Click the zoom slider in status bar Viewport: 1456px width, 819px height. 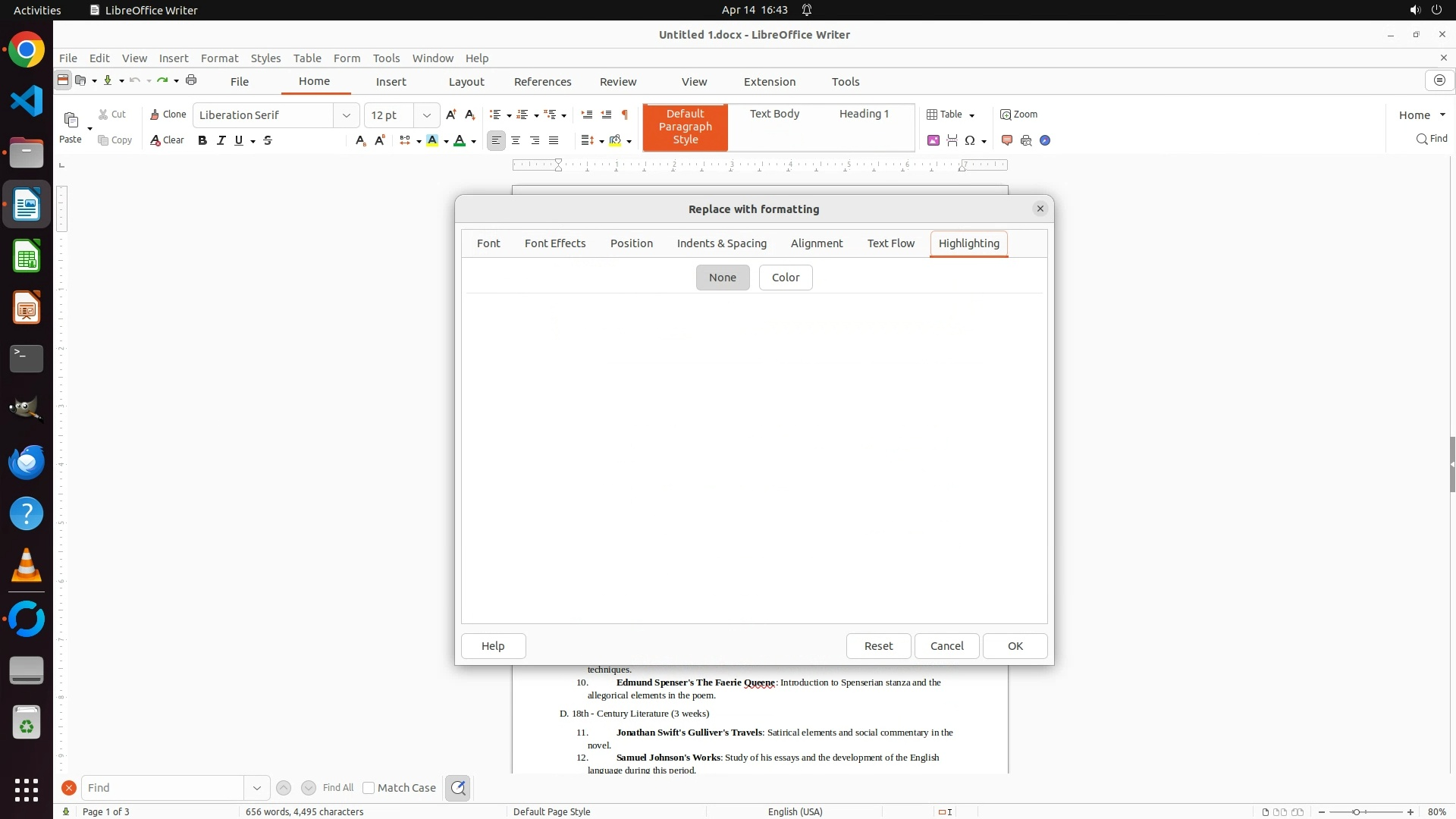pyautogui.click(x=1356, y=812)
